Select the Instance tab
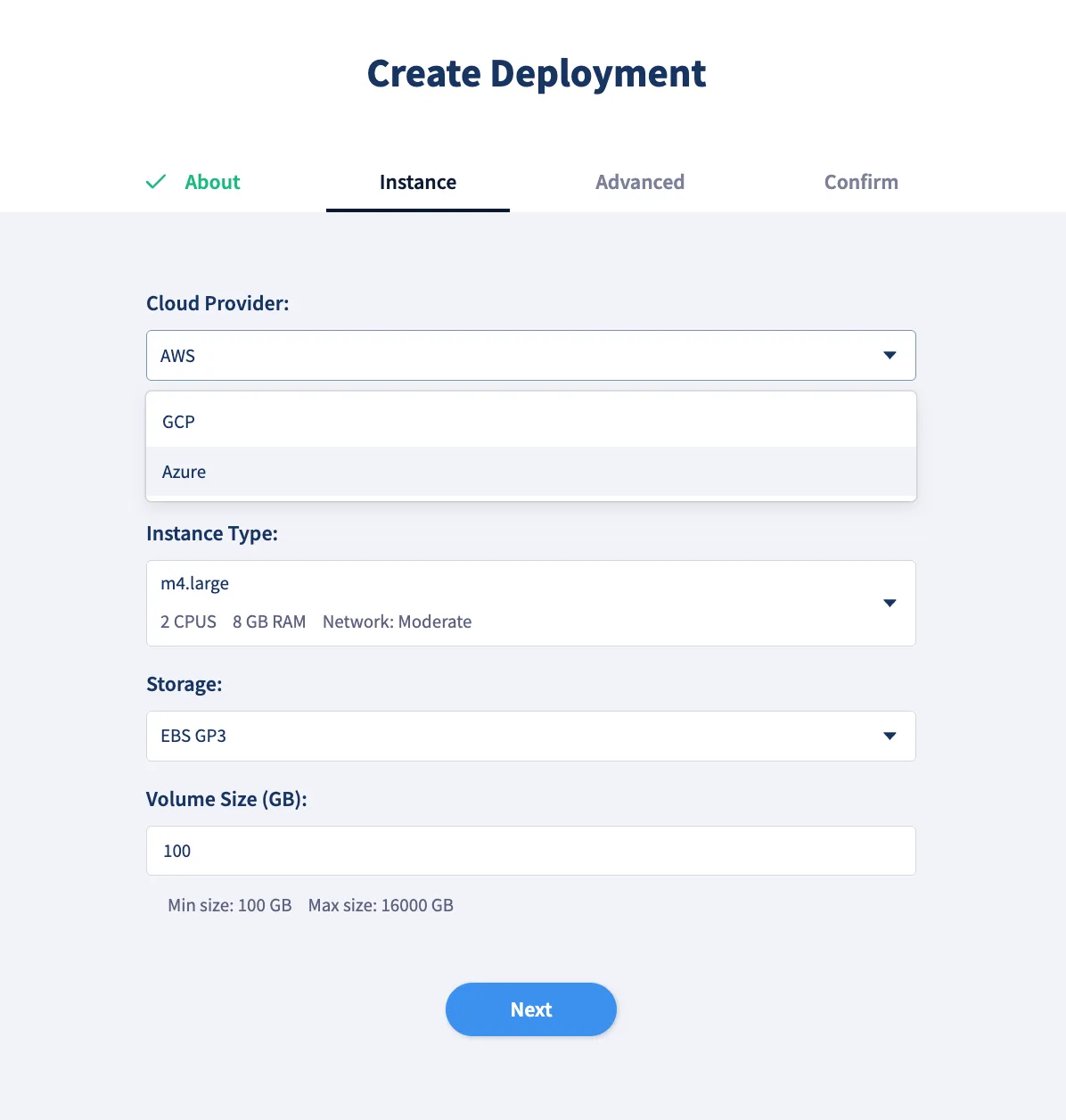 pyautogui.click(x=417, y=182)
